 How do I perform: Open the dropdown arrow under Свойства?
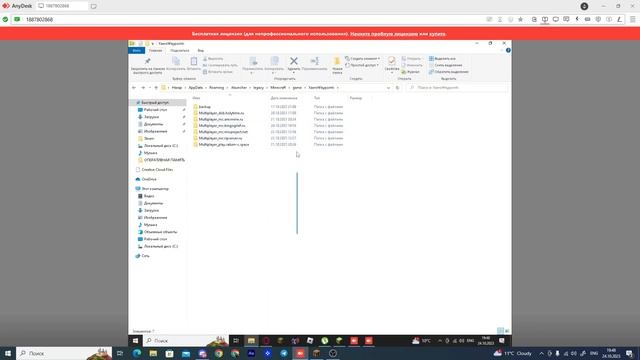tap(392, 73)
